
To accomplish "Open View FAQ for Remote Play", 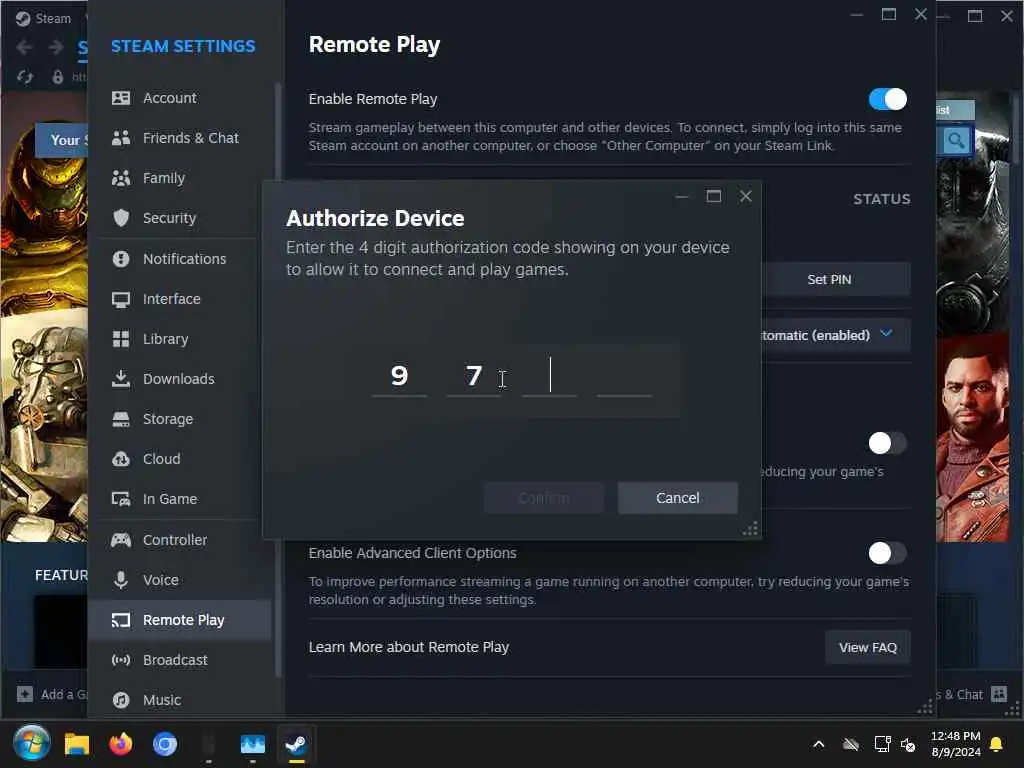I will [x=868, y=647].
